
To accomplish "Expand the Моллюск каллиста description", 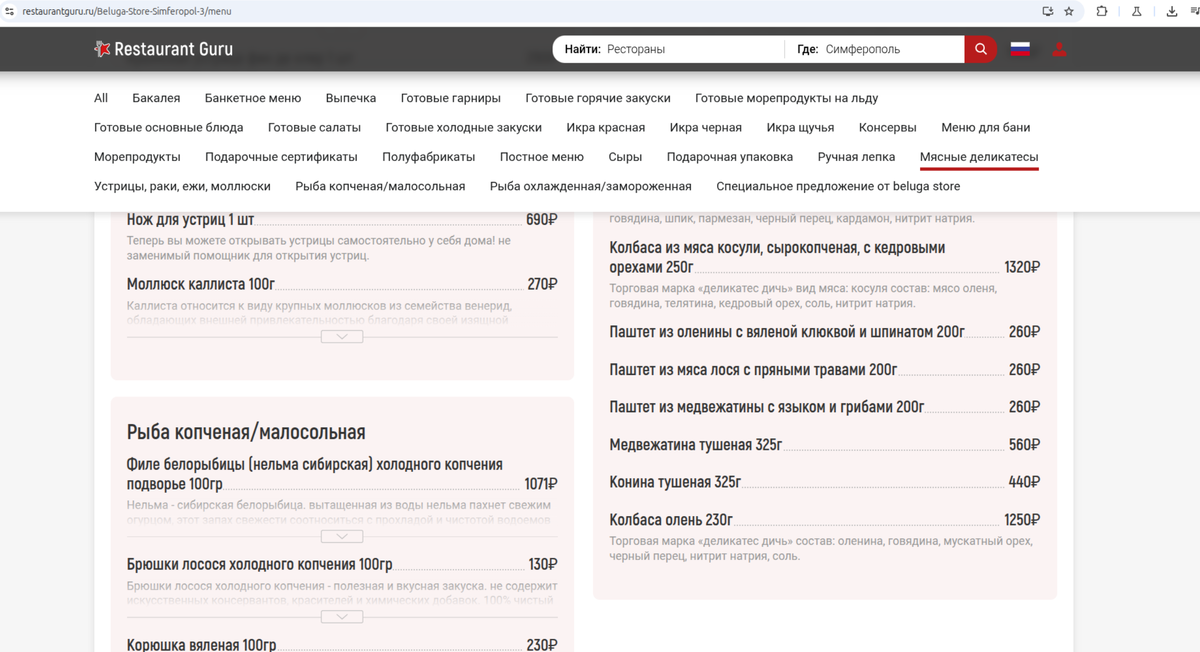I will point(342,336).
